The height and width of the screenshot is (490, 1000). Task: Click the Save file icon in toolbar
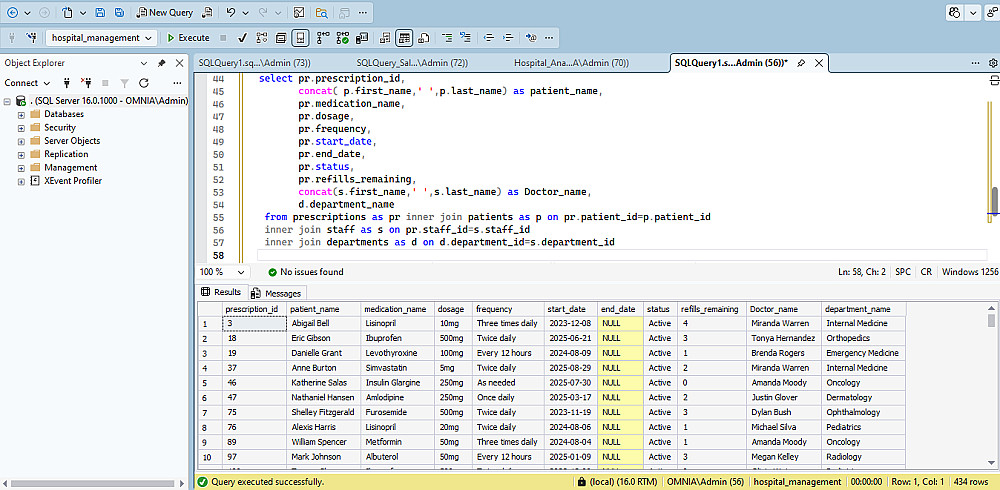pos(100,12)
